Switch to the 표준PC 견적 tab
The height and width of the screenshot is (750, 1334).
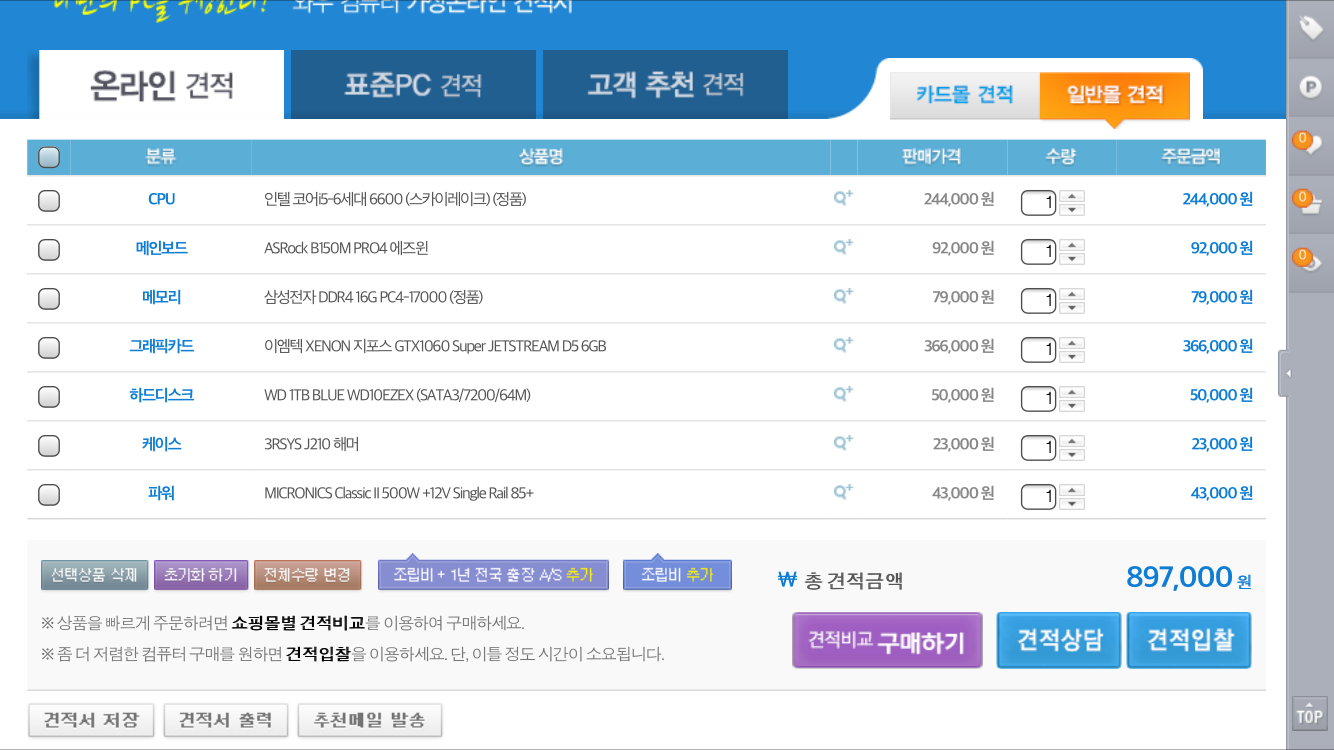(x=413, y=85)
